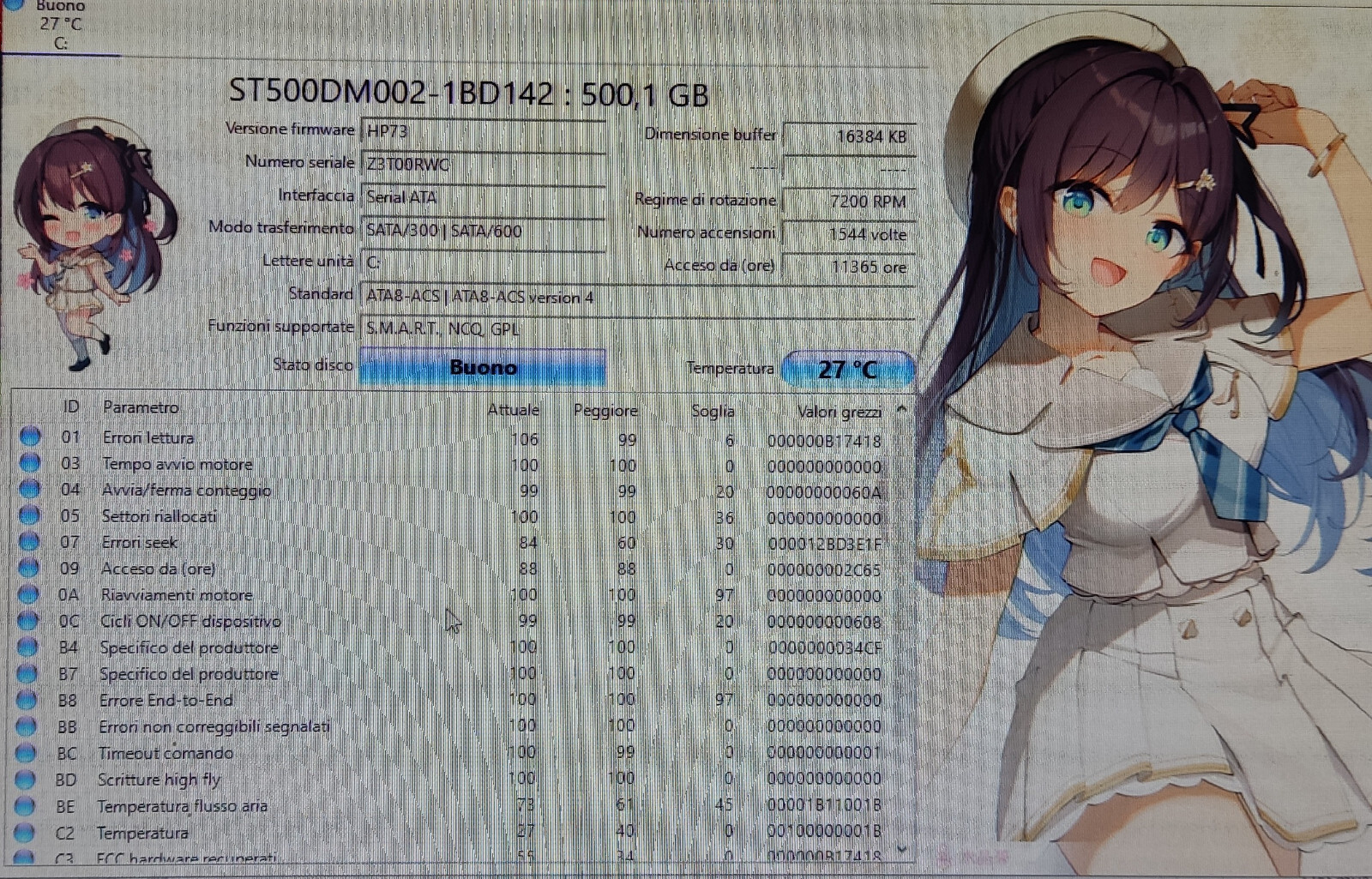Click the Dimensione buffer value 16384 KB
Image resolution: width=1372 pixels, height=879 pixels.
coord(849,136)
